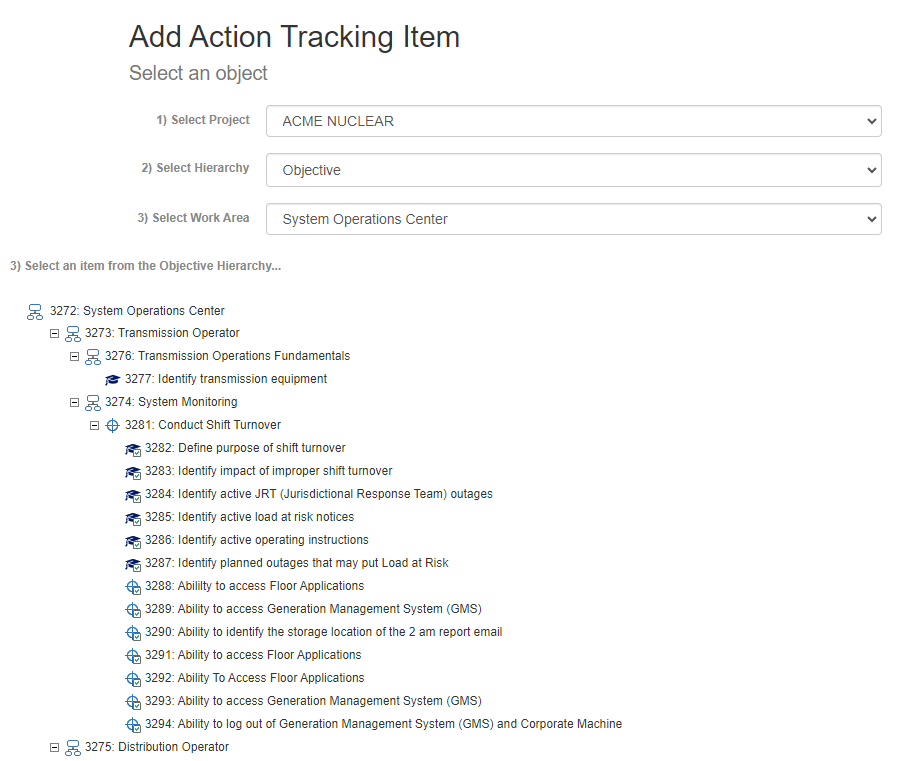Click the target icon for item 3294
Screen dimensions: 898x761
133,725
